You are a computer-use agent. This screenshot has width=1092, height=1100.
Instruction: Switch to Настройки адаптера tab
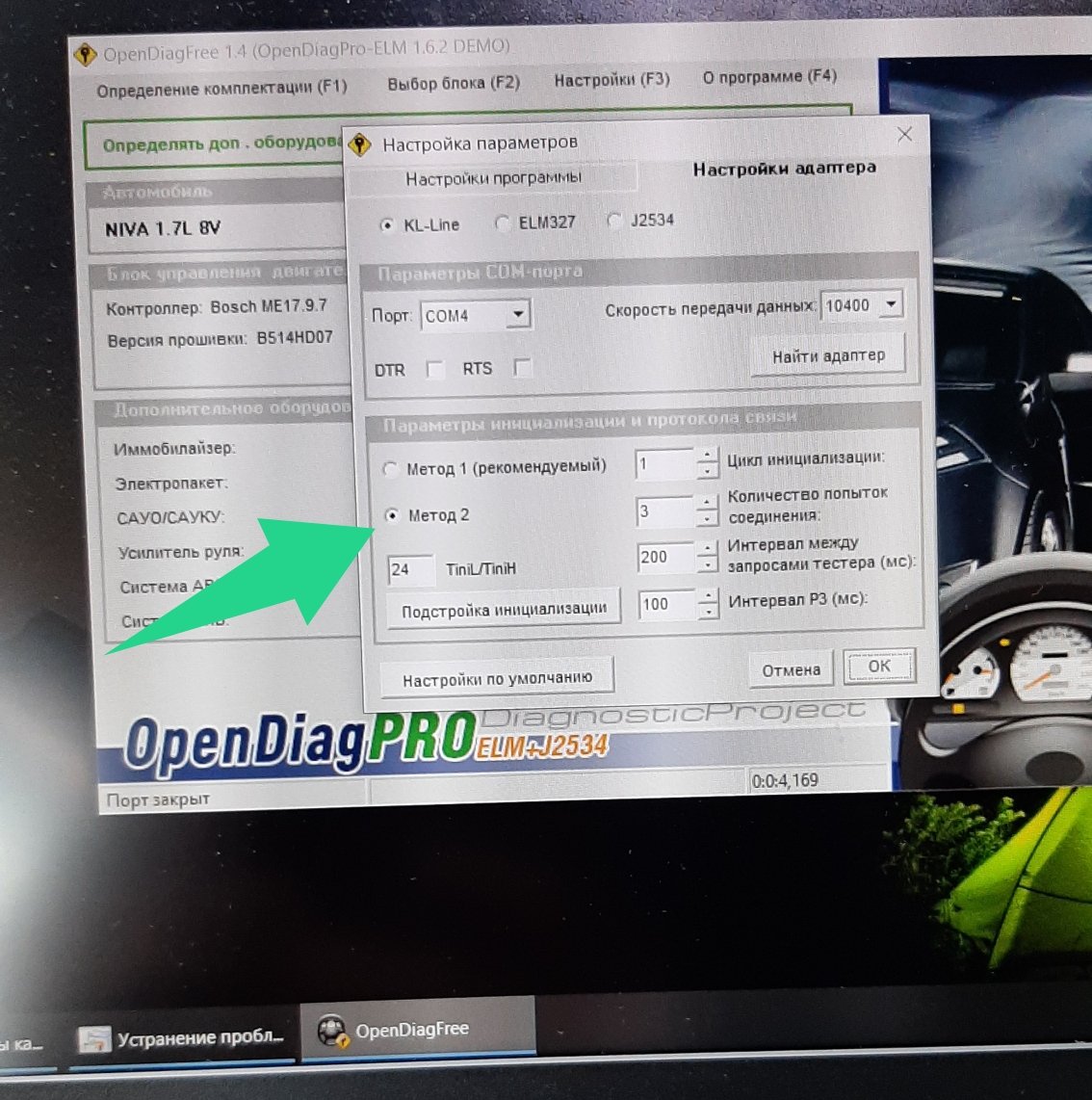tap(784, 169)
